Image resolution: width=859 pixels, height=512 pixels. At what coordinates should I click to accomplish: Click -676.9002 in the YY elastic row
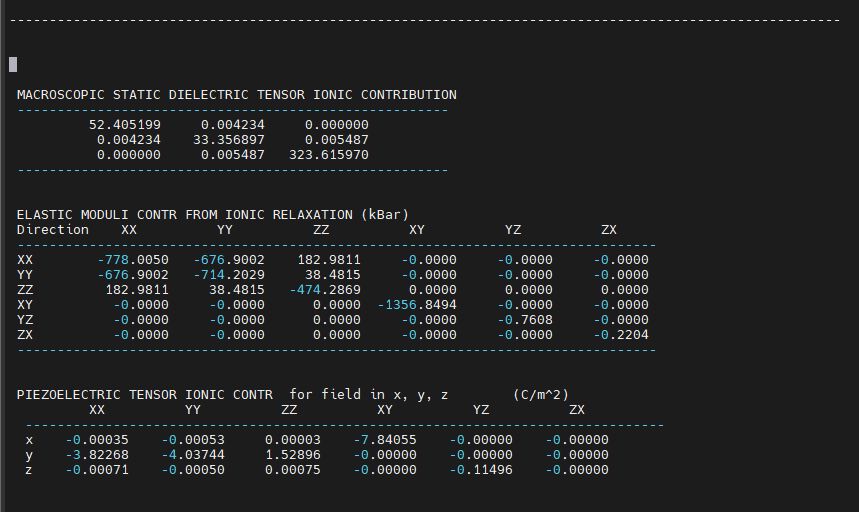pos(133,275)
